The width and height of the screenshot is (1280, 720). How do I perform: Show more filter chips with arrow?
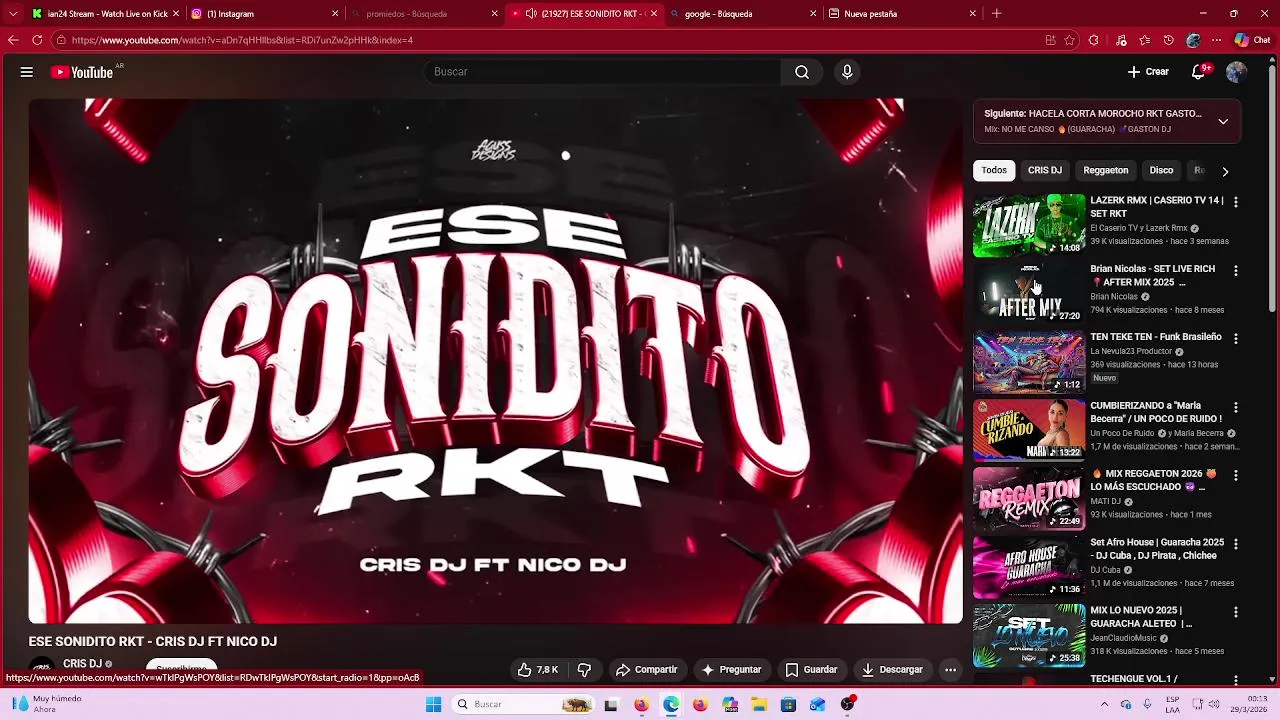[x=1225, y=171]
